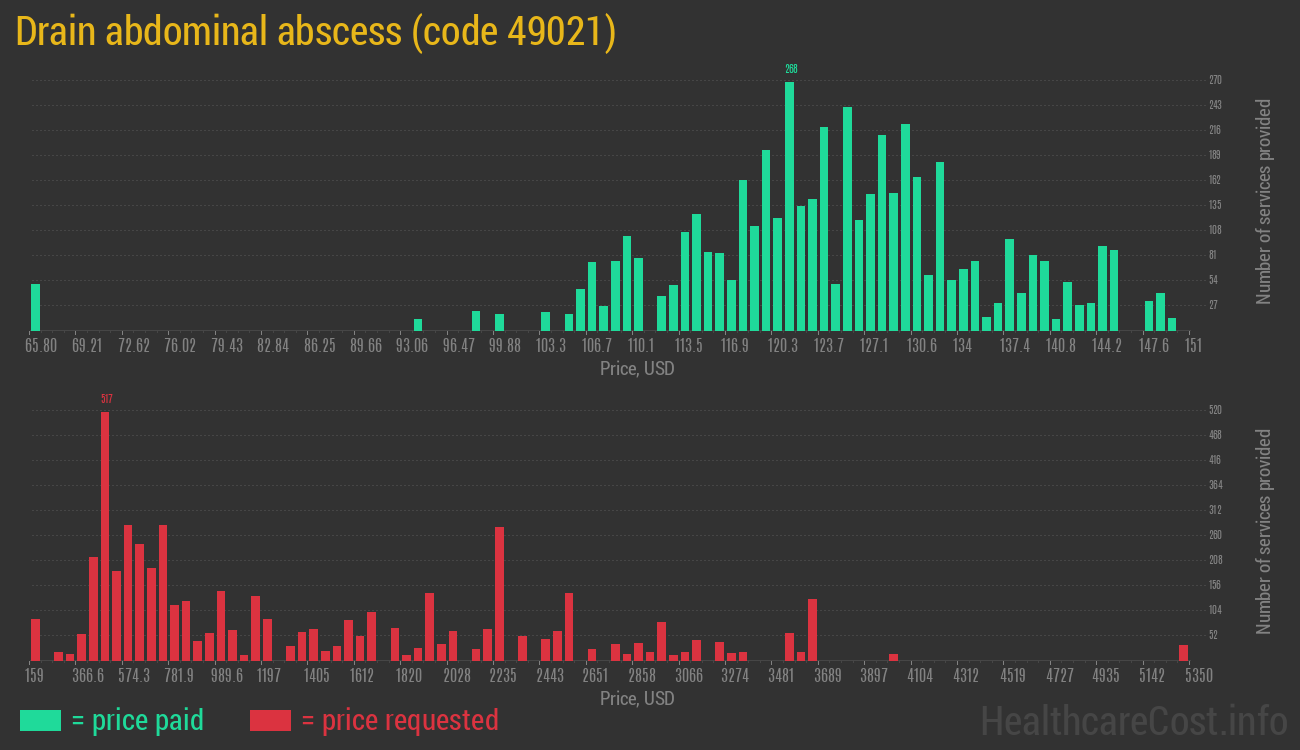Click the green chart's y-axis title
The height and width of the screenshot is (750, 1300).
click(1263, 201)
